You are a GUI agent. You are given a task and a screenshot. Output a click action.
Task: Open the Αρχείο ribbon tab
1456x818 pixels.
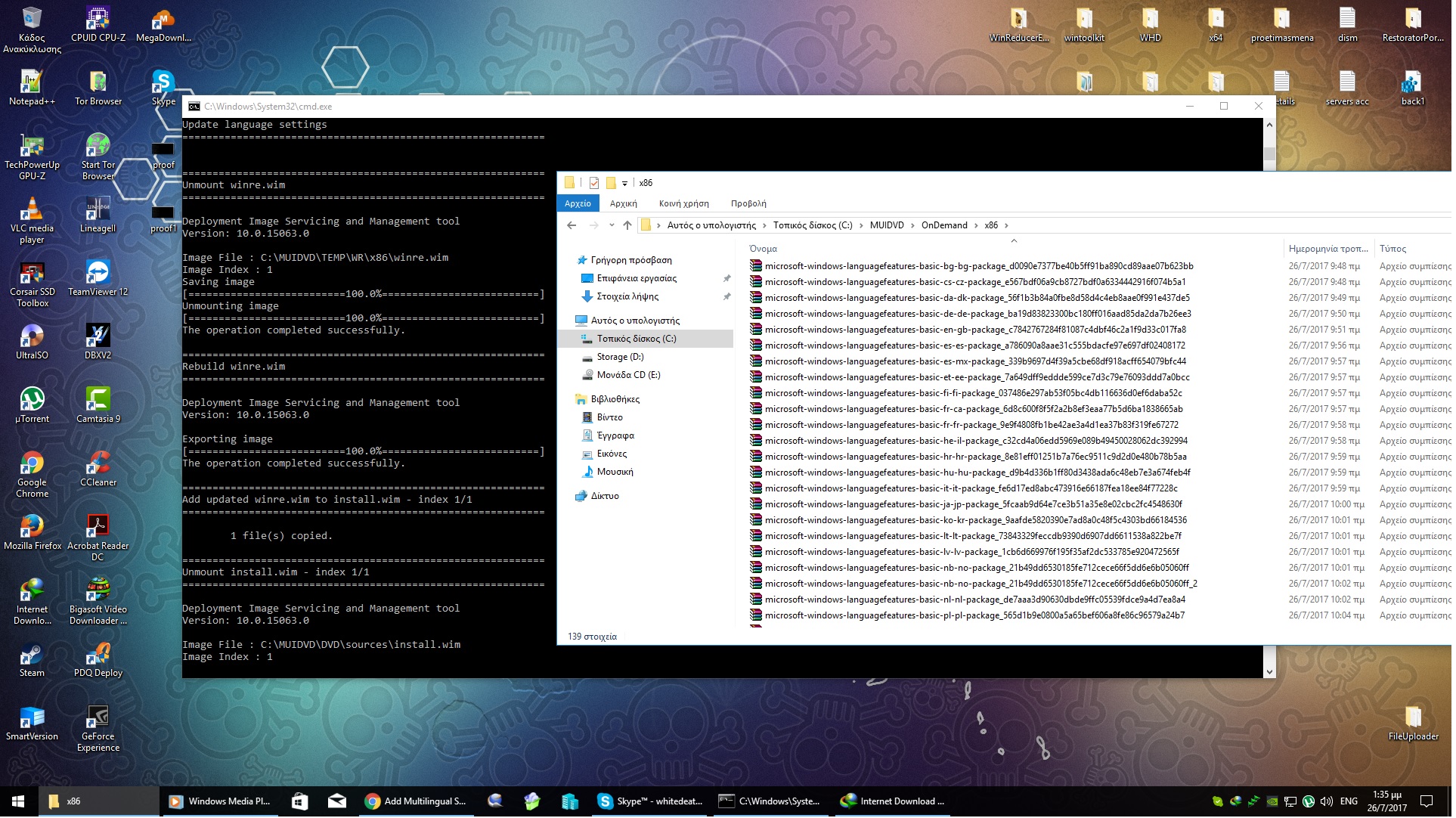580,204
